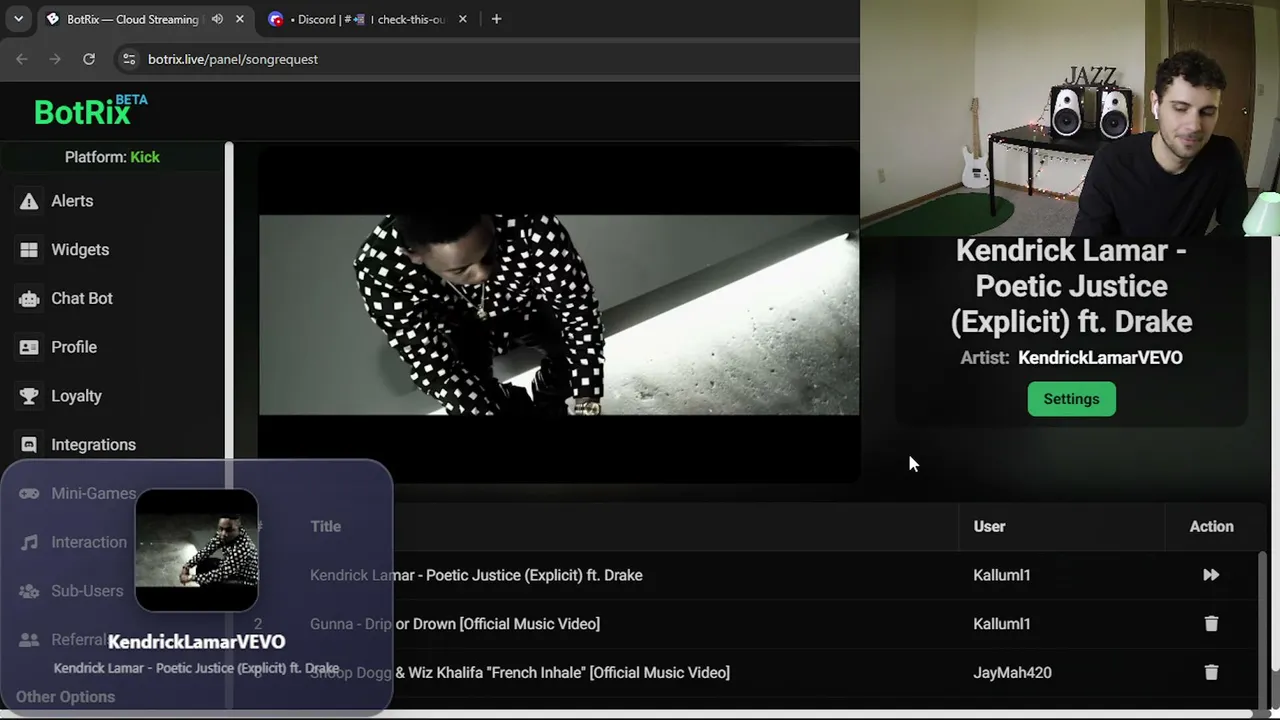Click the Action column header

(x=1211, y=526)
